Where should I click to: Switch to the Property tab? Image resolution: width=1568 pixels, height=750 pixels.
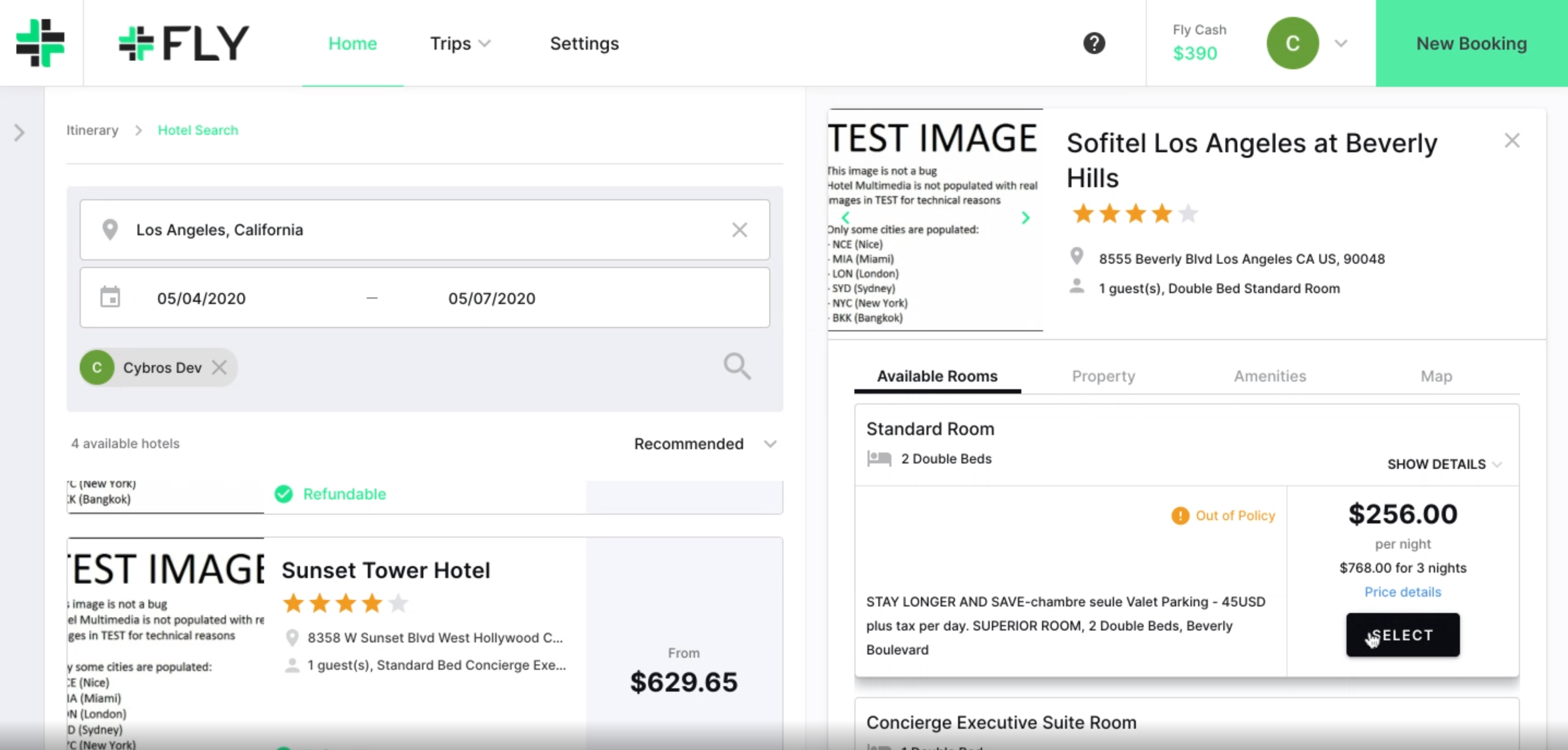(1103, 376)
